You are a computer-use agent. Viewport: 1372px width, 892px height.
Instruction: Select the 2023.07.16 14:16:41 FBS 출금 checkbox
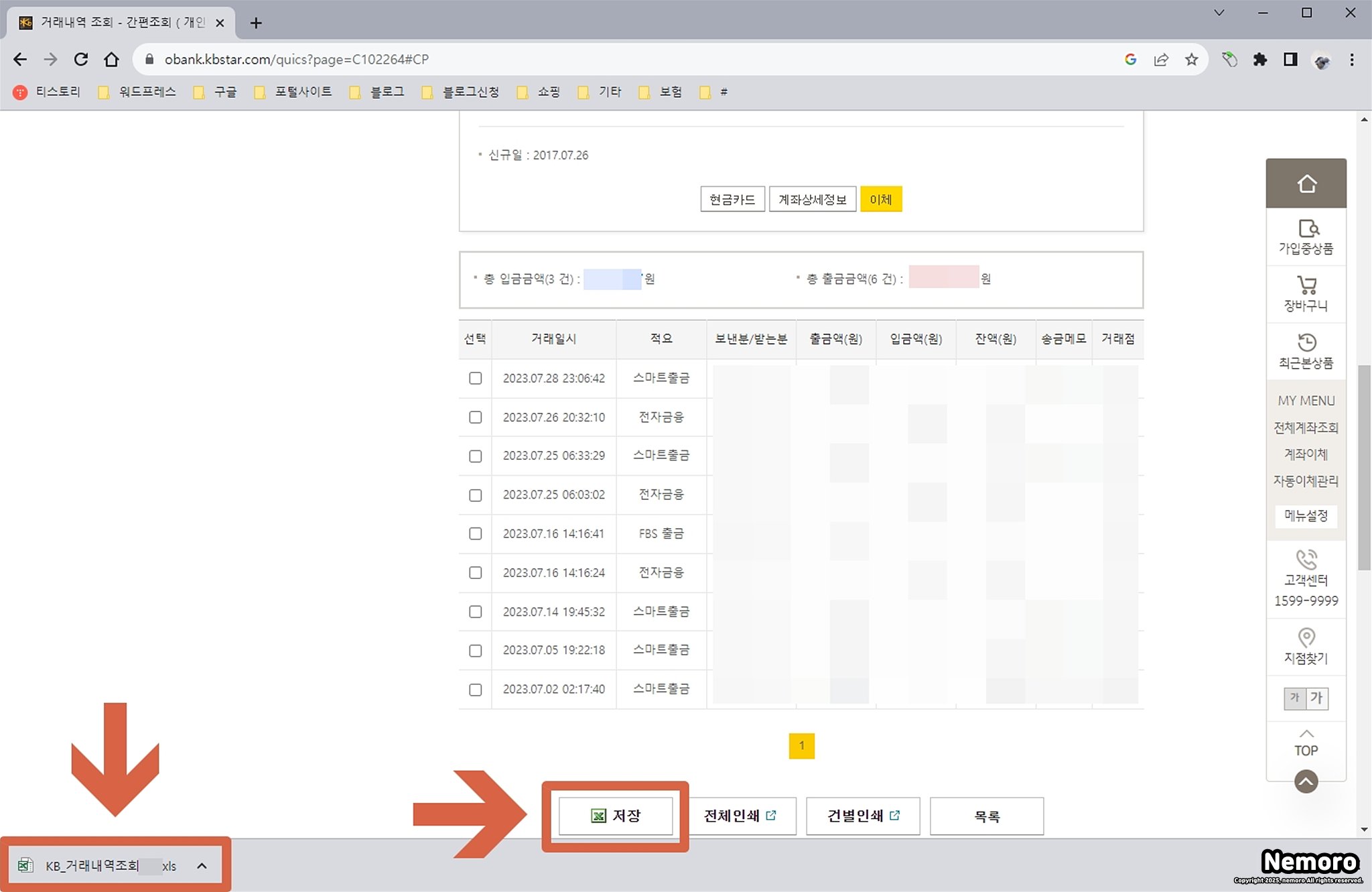[476, 533]
